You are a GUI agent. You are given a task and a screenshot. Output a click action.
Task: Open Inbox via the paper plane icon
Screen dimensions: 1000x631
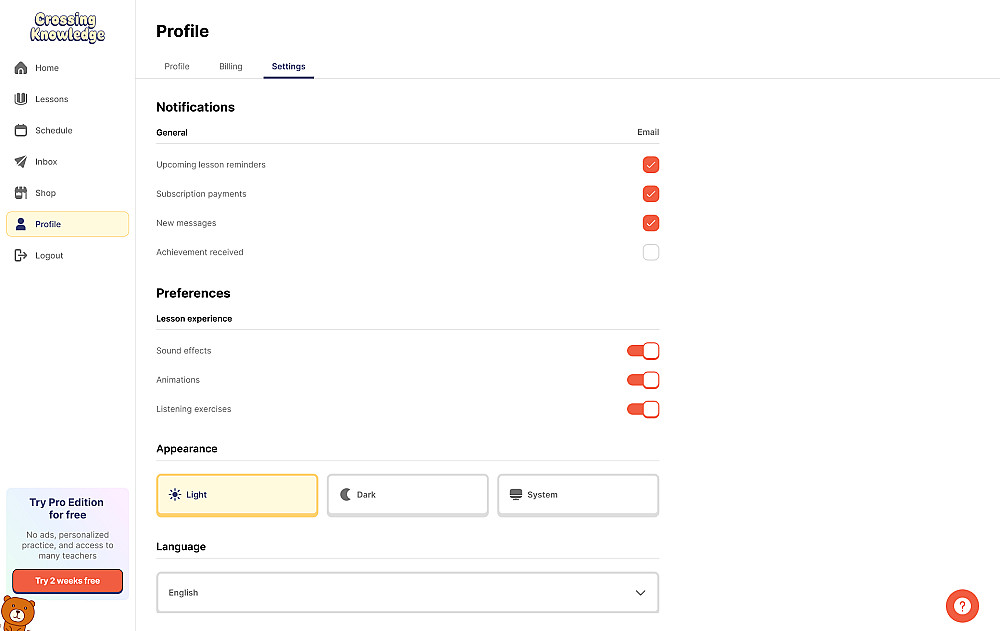[20, 161]
